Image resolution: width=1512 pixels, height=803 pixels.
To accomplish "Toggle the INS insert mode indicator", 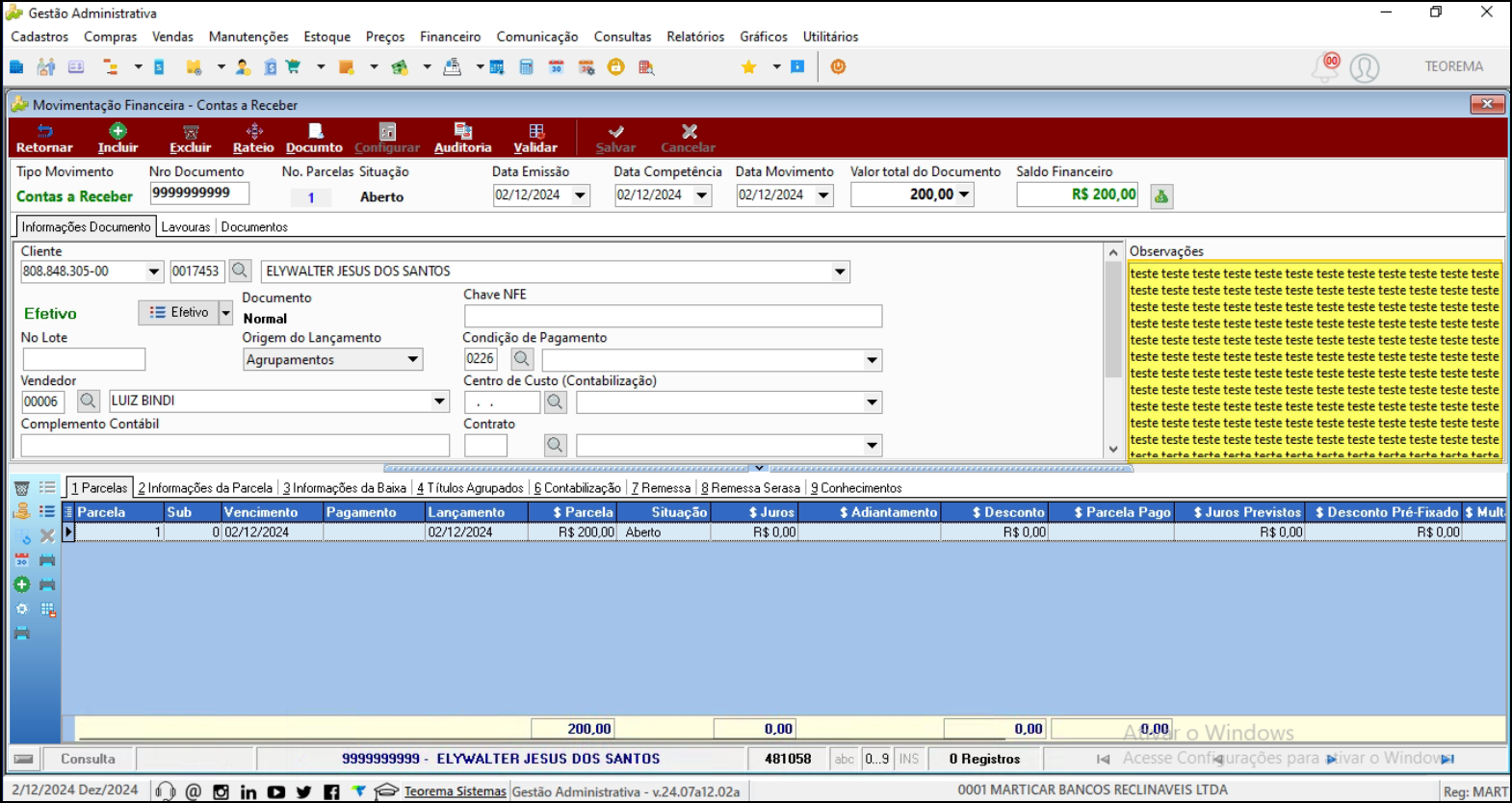I will point(909,759).
